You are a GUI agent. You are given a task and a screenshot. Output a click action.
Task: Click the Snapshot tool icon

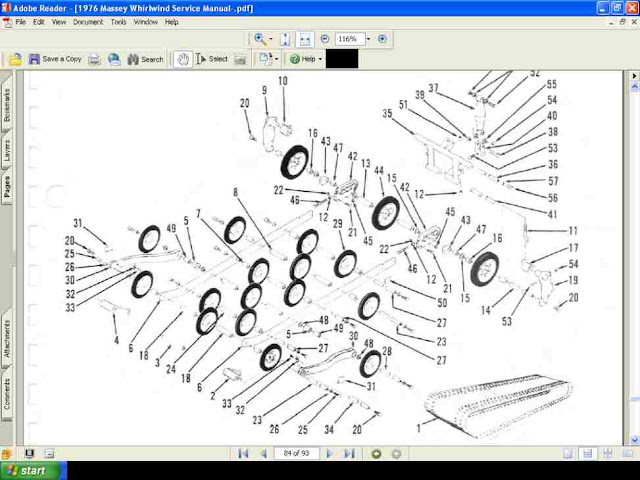coord(241,59)
